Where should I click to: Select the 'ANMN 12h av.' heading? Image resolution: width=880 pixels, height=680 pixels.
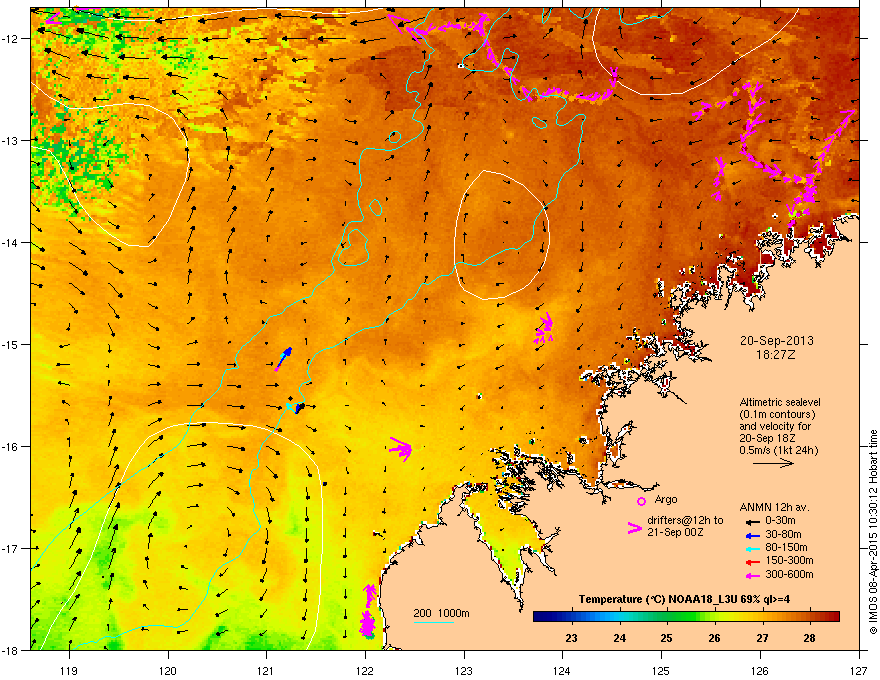click(774, 507)
